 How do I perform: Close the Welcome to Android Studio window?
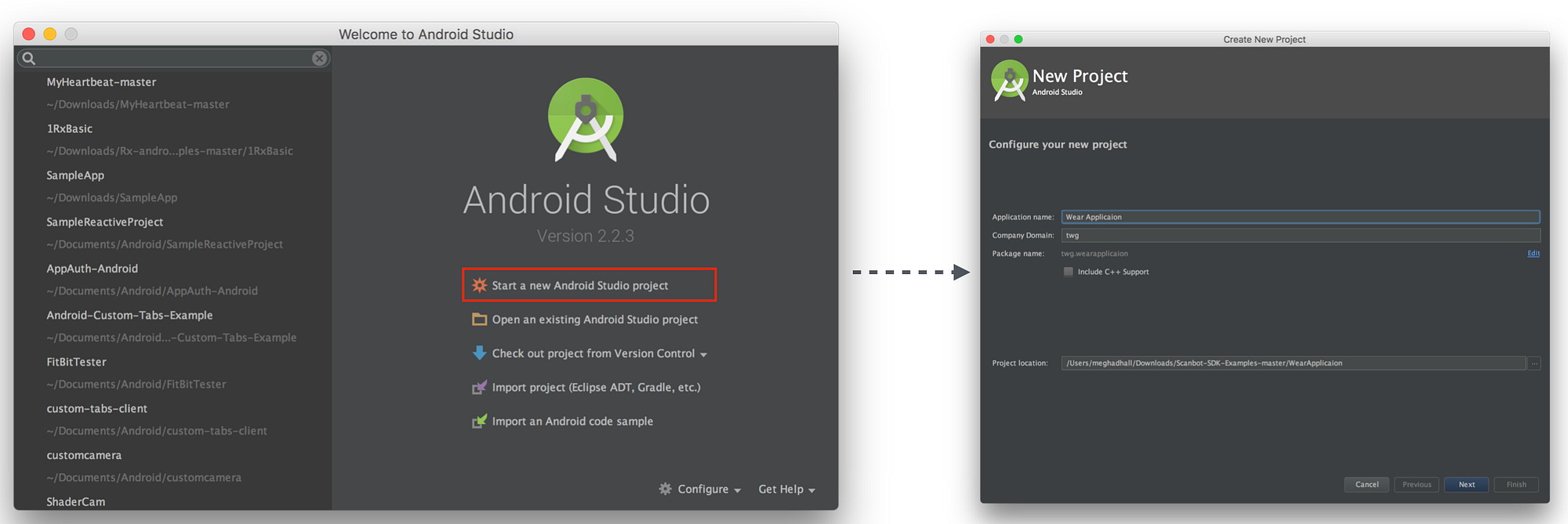29,34
